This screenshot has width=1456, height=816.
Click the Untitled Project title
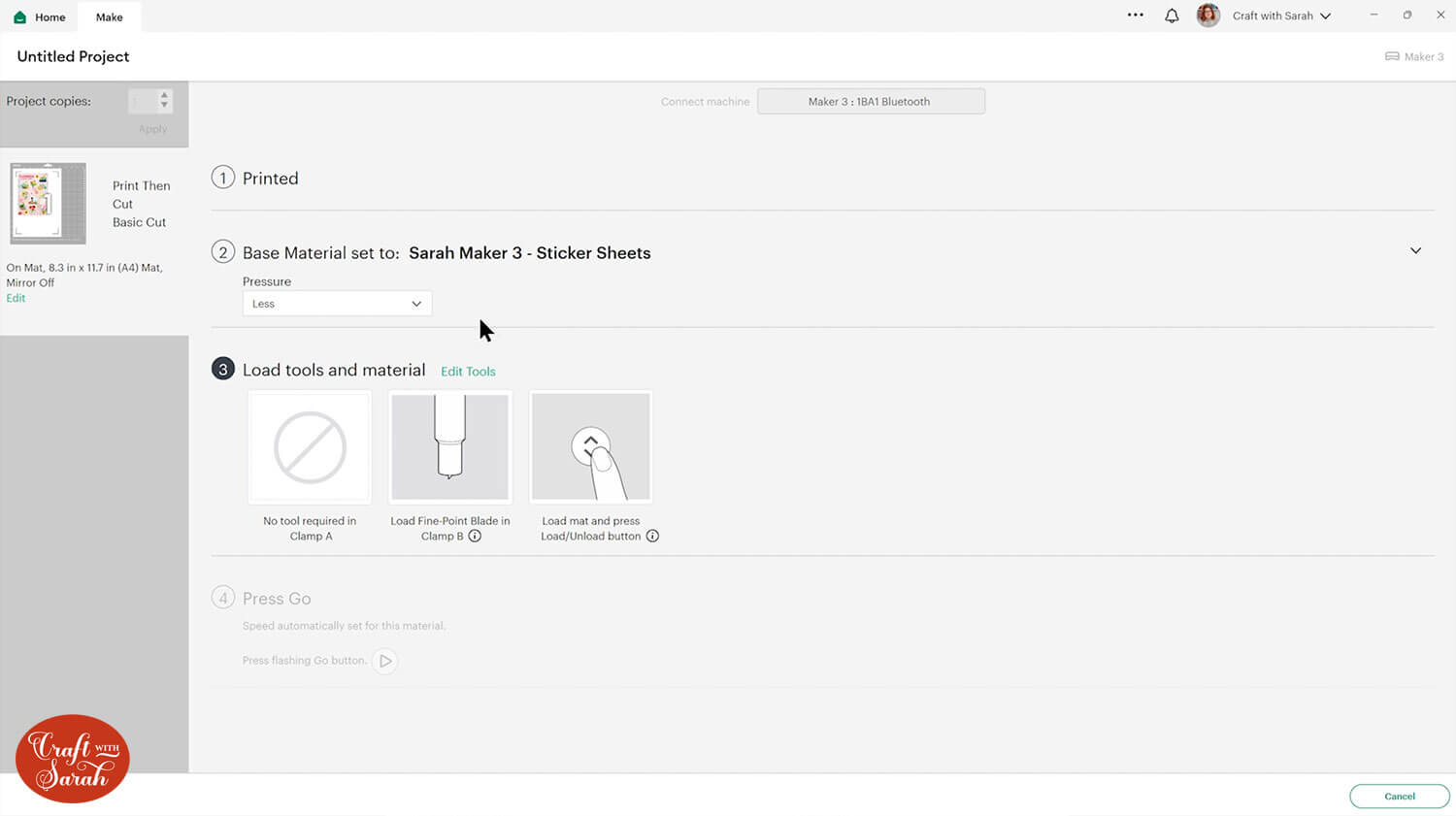click(x=73, y=56)
